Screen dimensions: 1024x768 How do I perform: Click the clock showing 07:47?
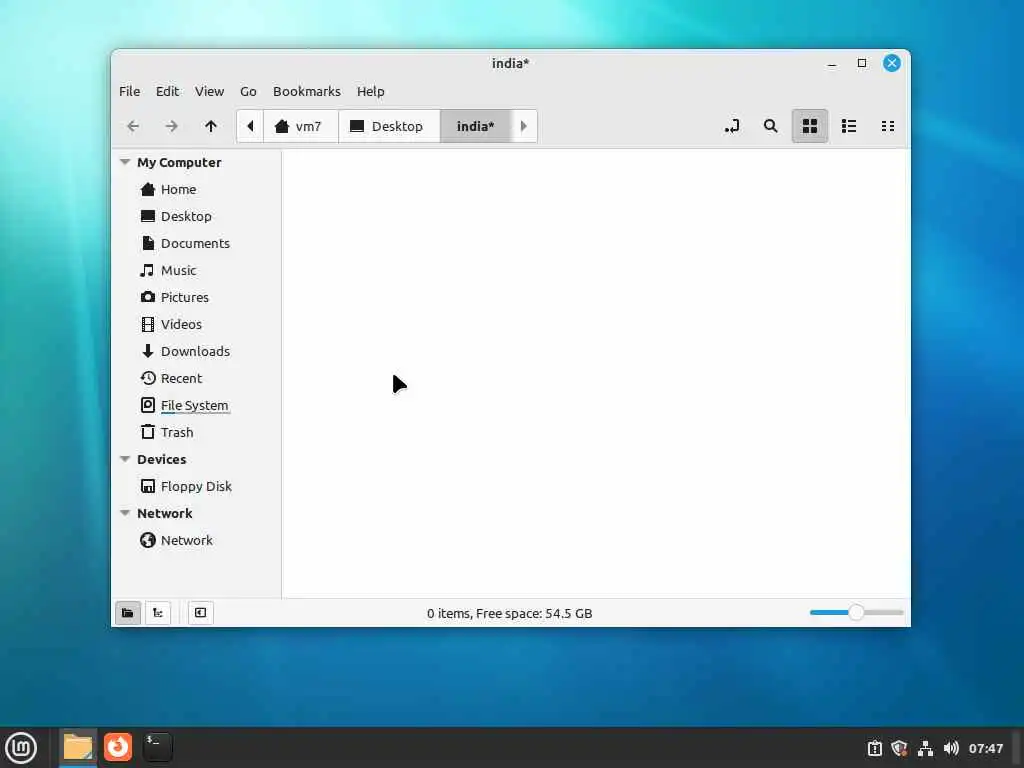click(x=985, y=748)
